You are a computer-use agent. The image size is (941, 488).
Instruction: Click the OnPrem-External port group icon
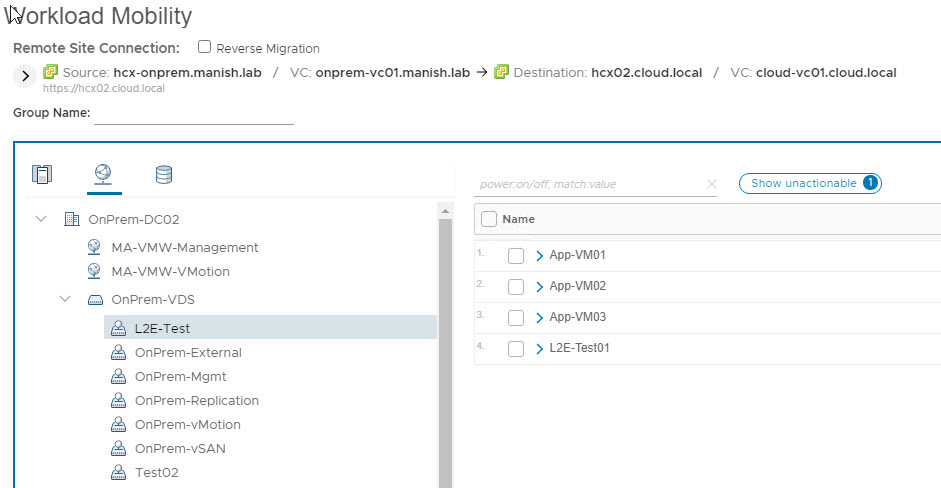[x=118, y=353]
